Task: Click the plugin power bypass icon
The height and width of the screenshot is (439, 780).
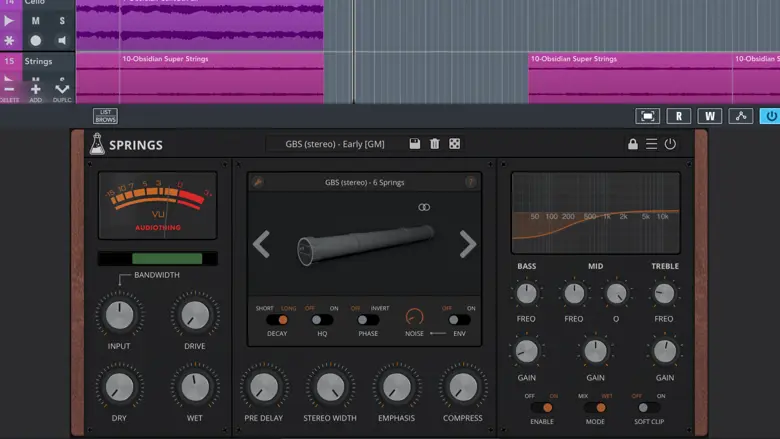Action: pyautogui.click(x=670, y=144)
